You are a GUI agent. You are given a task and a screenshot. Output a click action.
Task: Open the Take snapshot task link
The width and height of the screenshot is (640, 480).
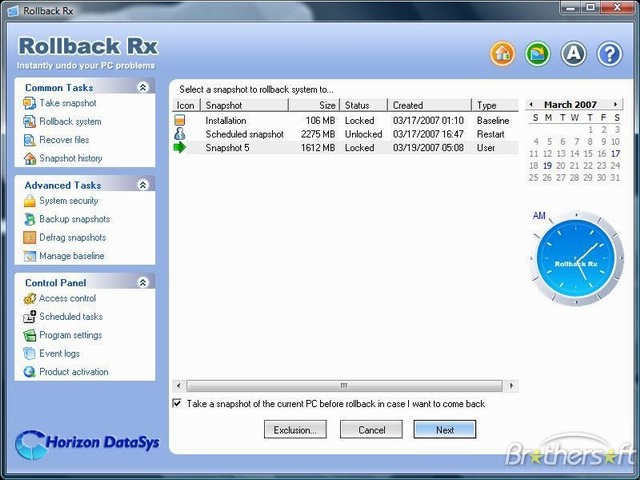(x=68, y=103)
